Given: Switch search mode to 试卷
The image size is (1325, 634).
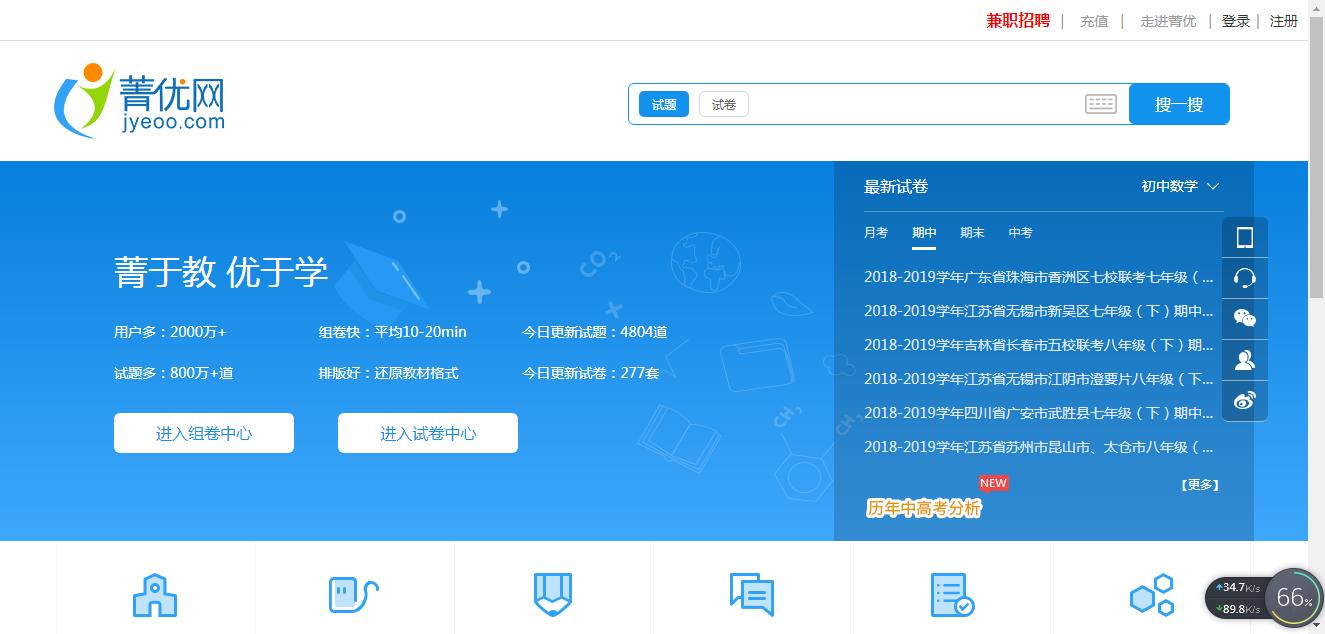Looking at the screenshot, I should click(x=723, y=103).
